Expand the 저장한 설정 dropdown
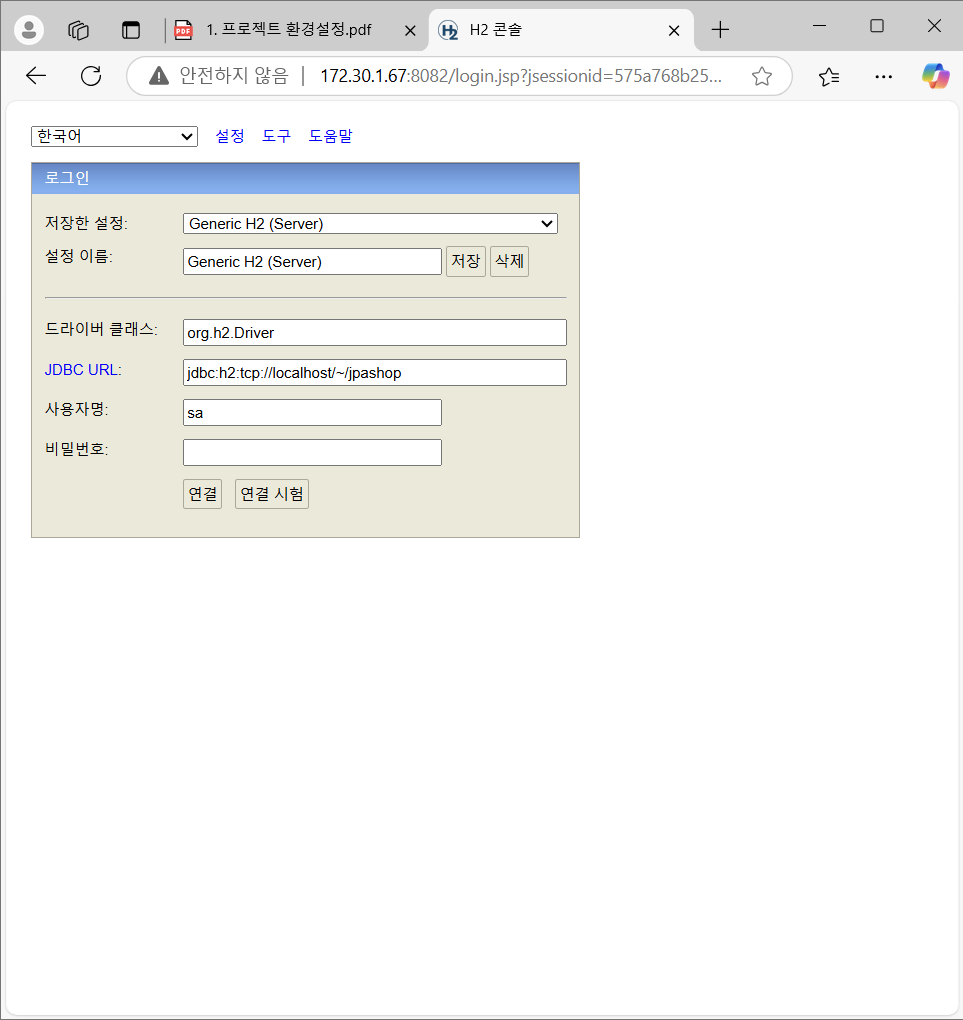The image size is (963, 1020). click(x=370, y=224)
